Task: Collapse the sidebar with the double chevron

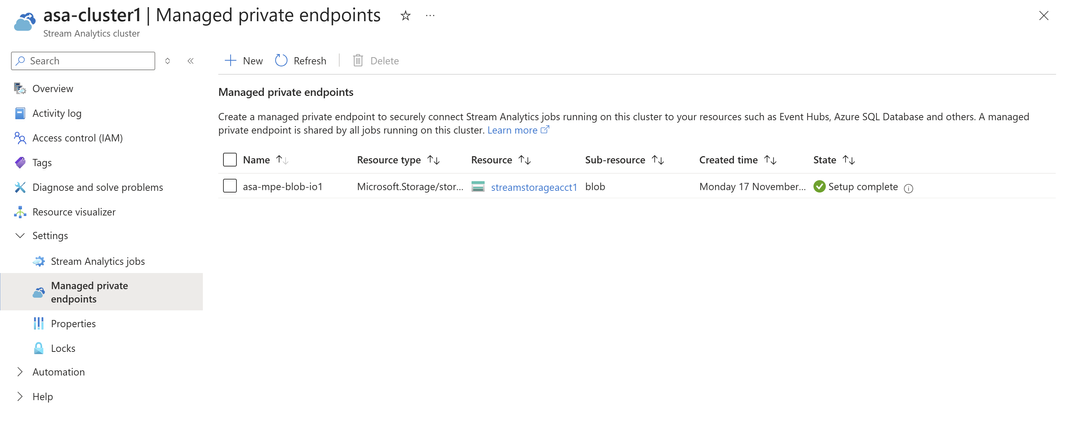Action: (190, 61)
